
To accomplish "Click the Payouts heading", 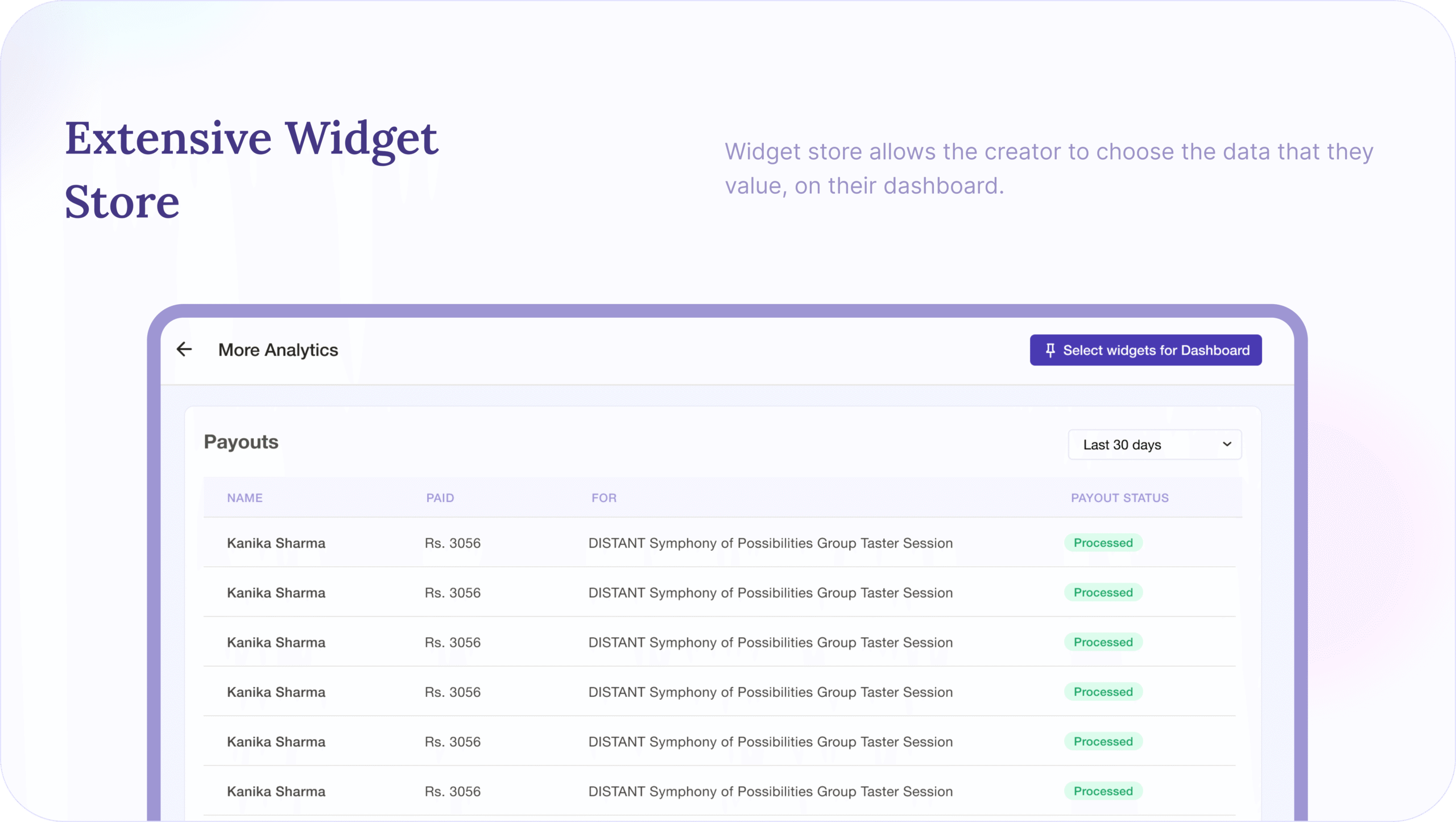I will tap(241, 442).
